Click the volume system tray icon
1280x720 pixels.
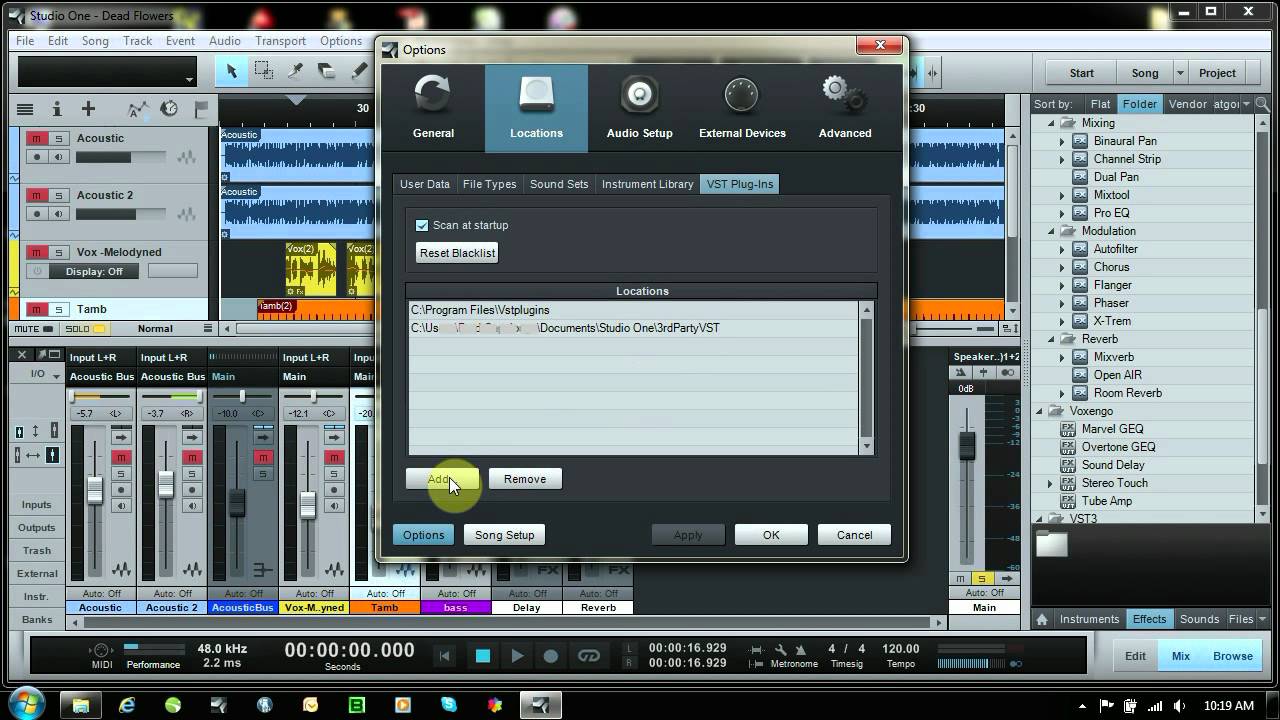[x=1178, y=705]
